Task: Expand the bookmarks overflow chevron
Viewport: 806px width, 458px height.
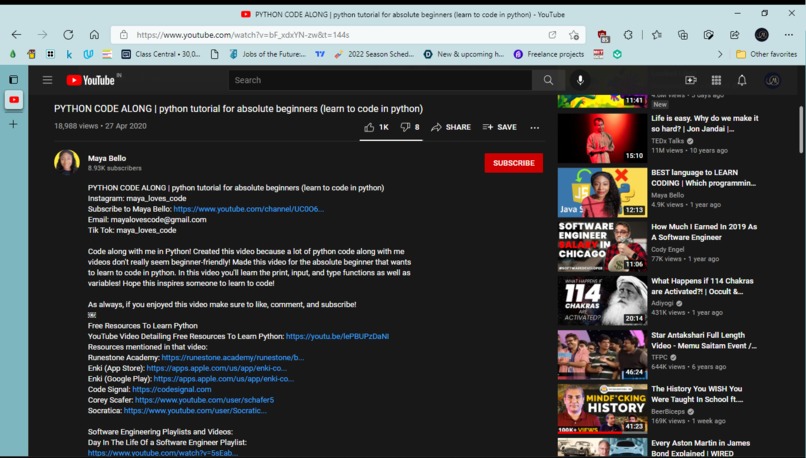Action: pyautogui.click(x=720, y=54)
